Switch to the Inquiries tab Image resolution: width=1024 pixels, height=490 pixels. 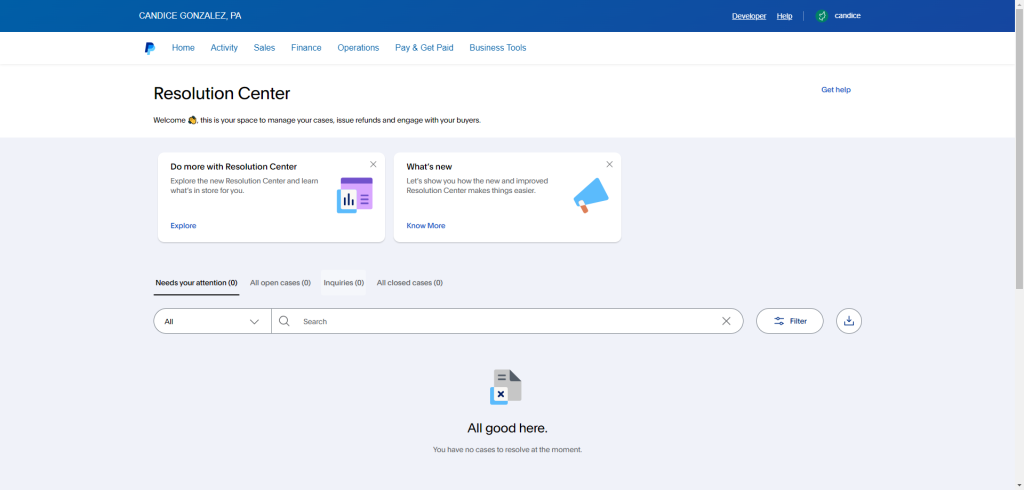tap(343, 283)
